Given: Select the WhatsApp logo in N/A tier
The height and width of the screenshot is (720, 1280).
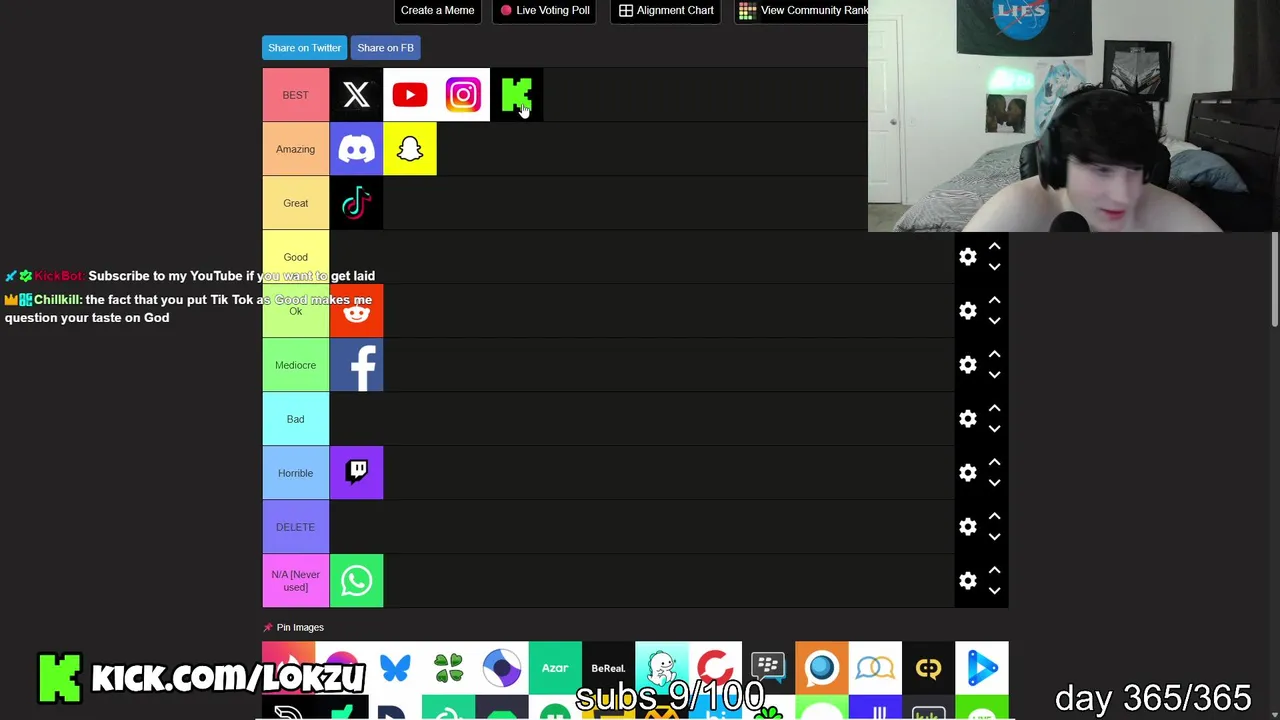Looking at the screenshot, I should click(x=356, y=581).
